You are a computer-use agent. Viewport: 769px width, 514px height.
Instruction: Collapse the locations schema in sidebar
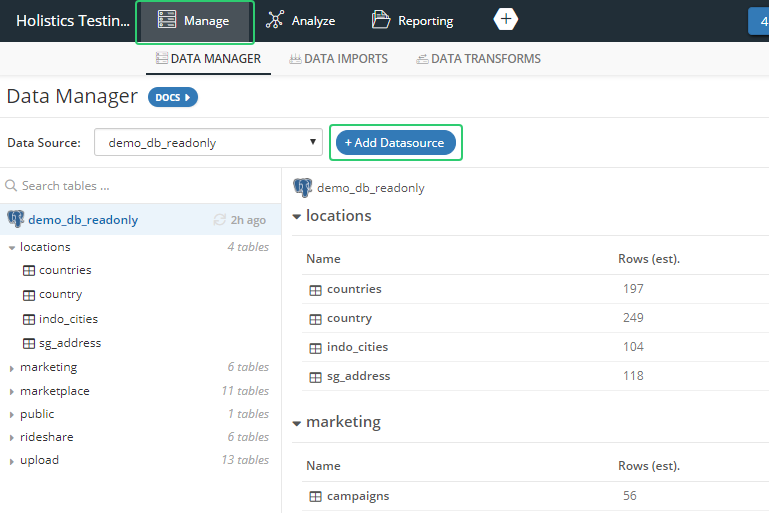tap(12, 248)
